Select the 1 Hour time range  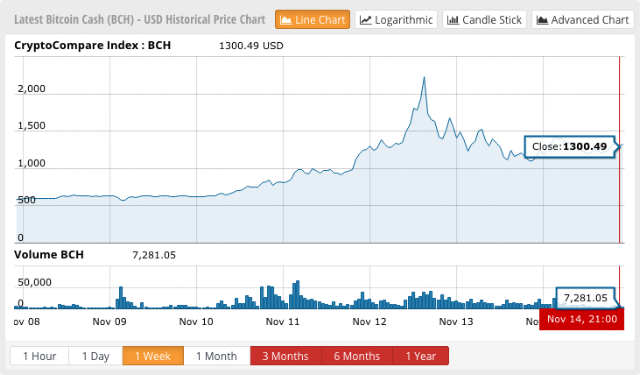40,356
